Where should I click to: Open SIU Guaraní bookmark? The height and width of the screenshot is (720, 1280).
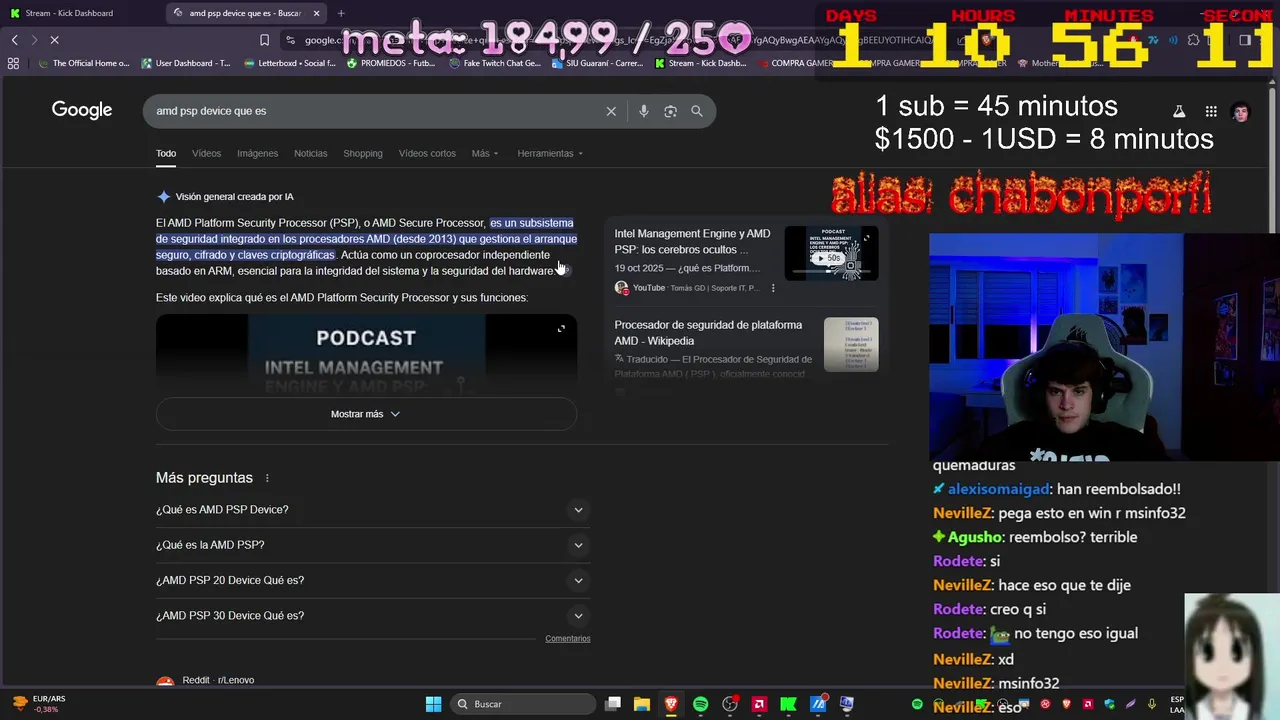tap(598, 63)
